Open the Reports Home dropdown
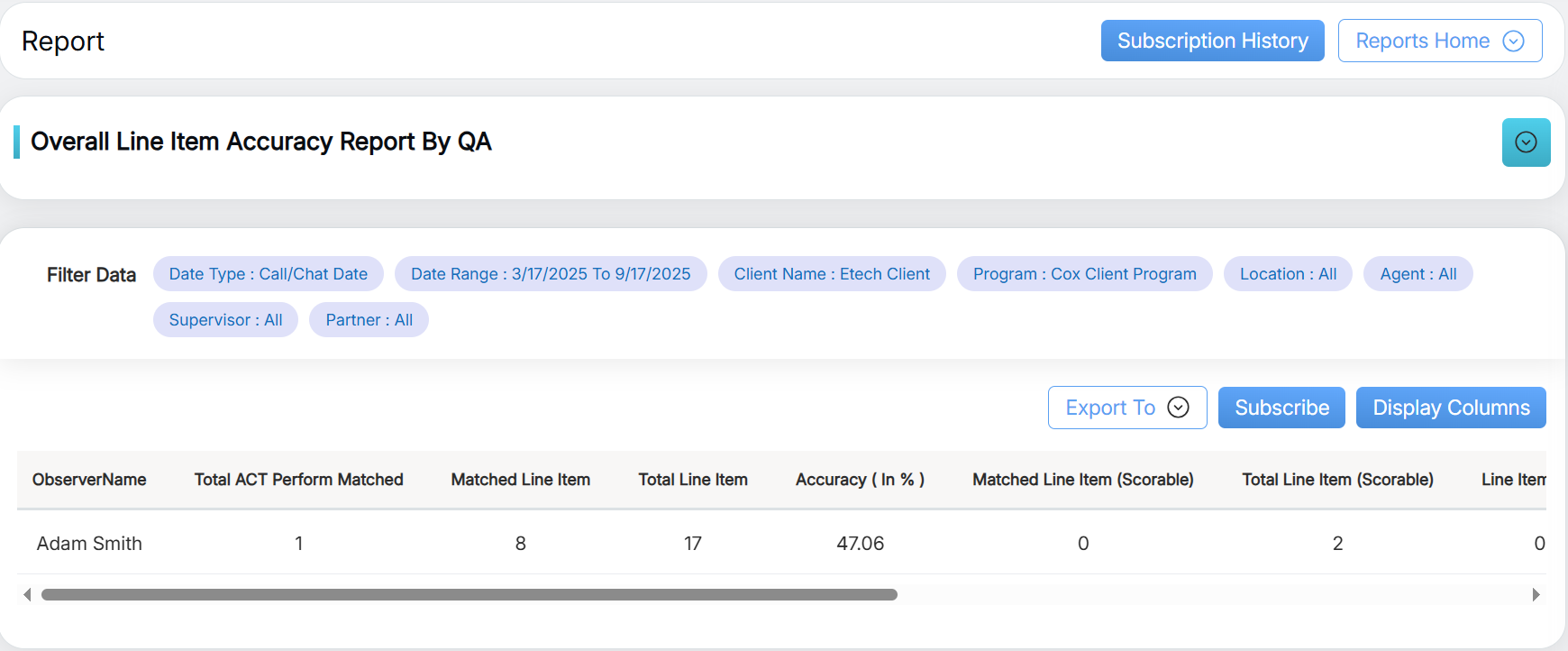The image size is (1568, 651). [x=1439, y=41]
